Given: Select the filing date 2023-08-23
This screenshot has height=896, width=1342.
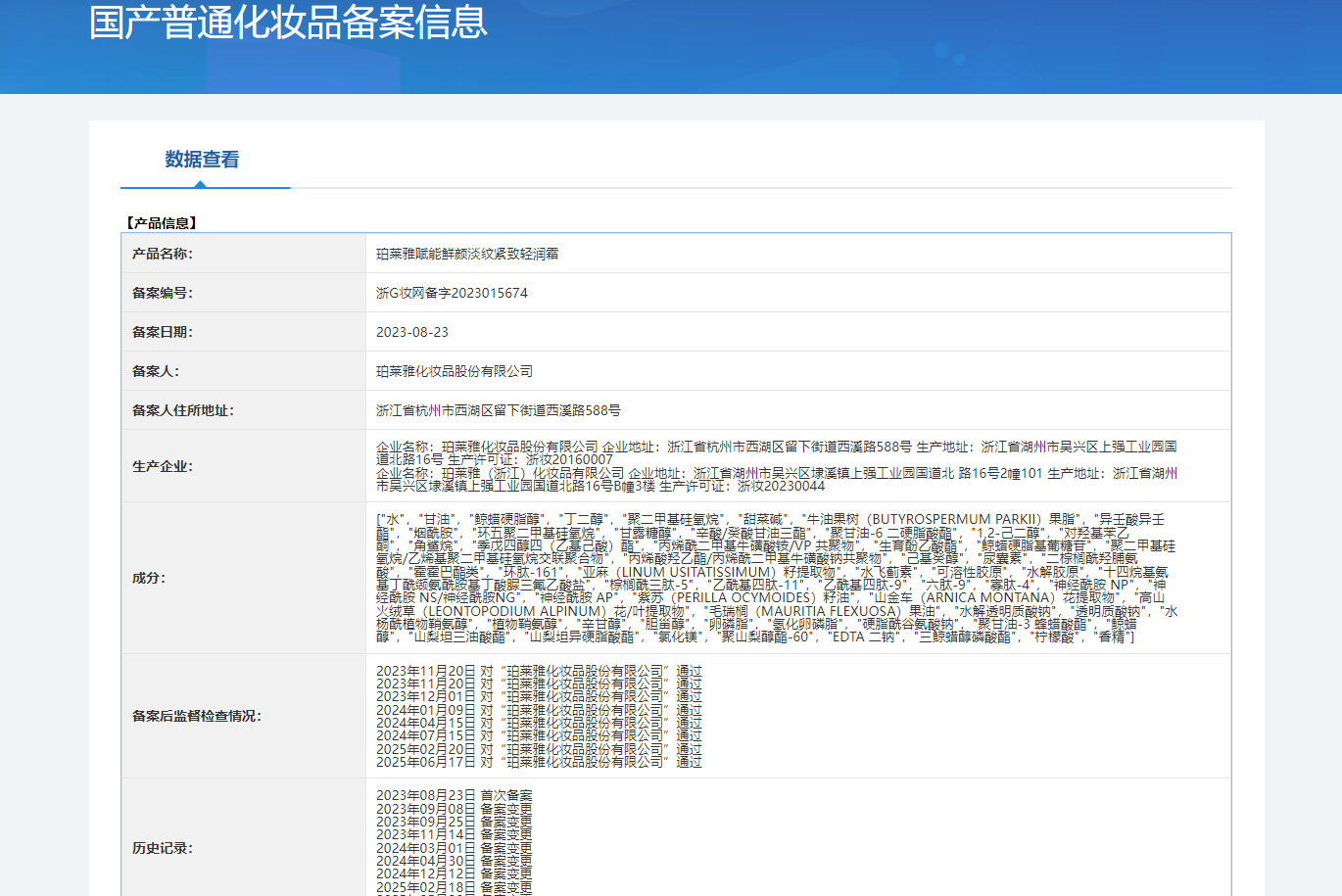Looking at the screenshot, I should [412, 332].
